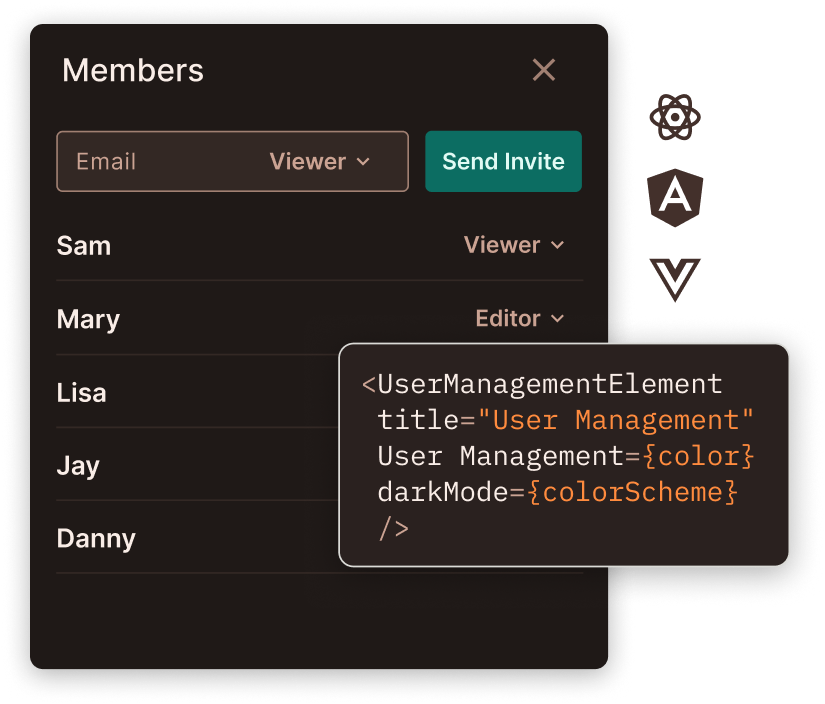The image size is (825, 704).
Task: Click the Members dialog title
Action: 133,71
